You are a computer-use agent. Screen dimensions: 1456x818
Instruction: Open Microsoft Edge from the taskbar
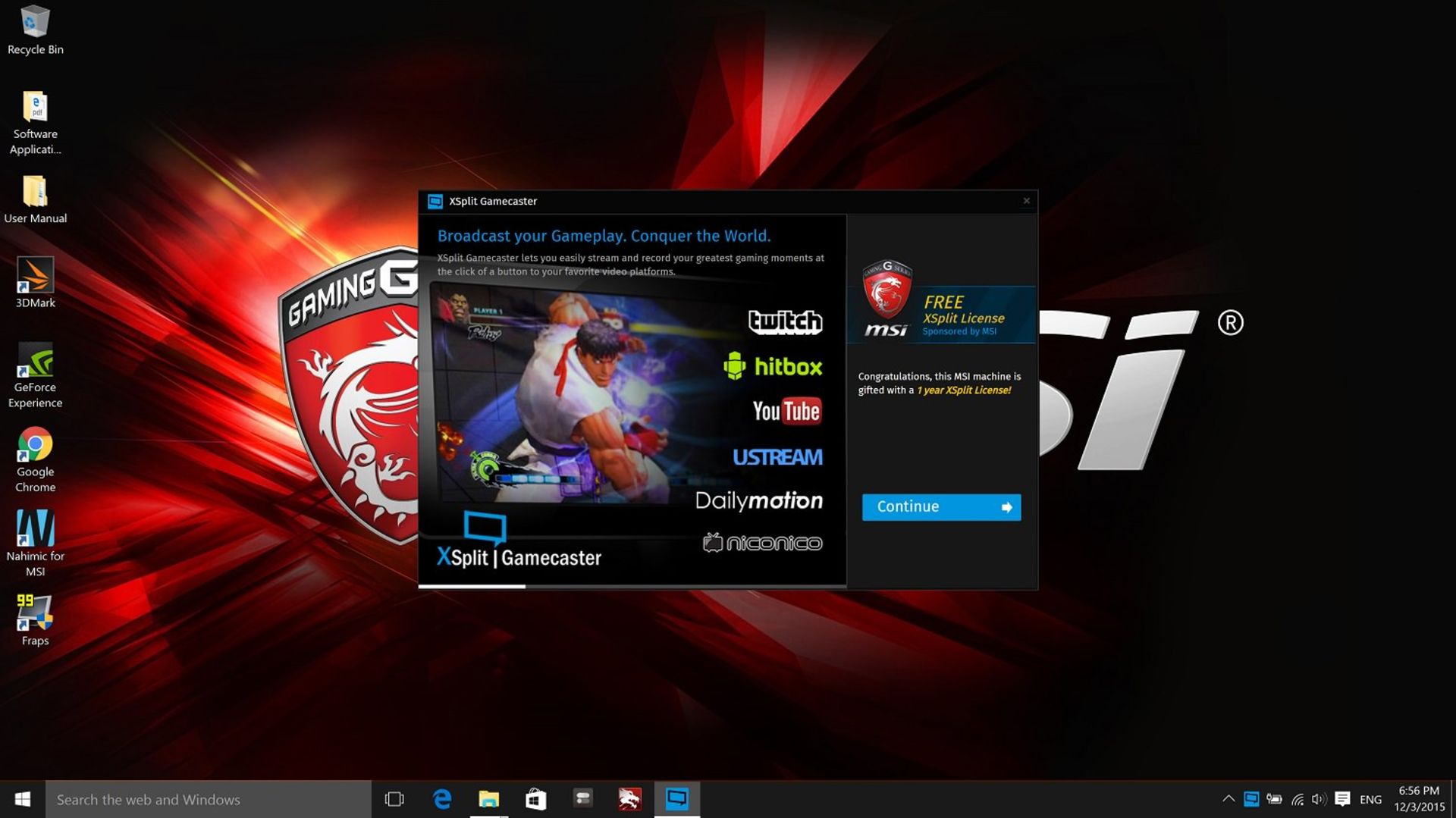(442, 799)
